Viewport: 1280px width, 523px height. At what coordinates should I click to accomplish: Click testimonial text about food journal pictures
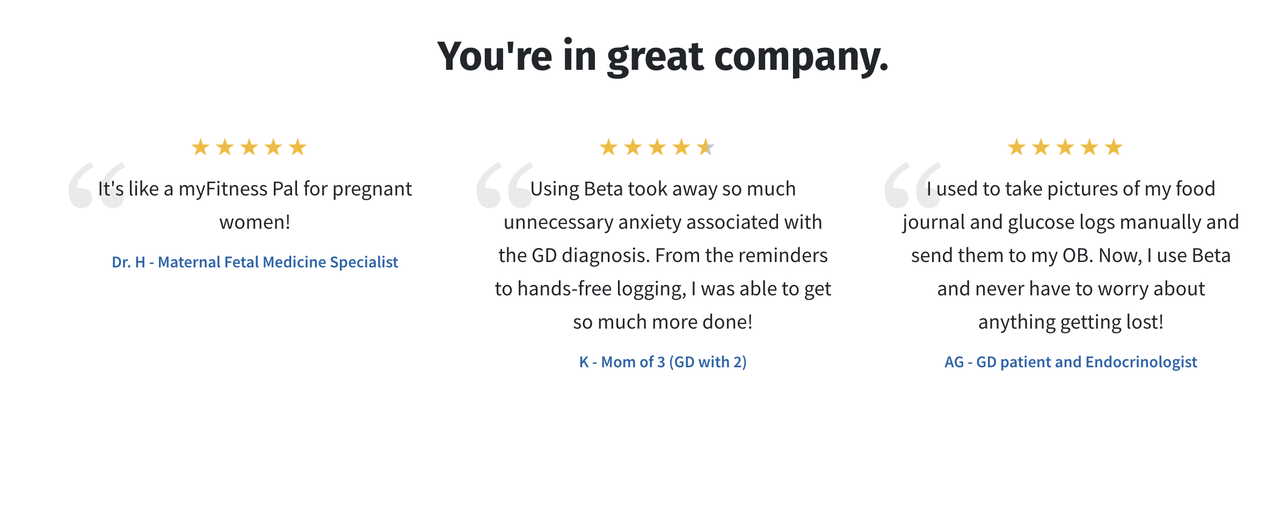(x=1071, y=255)
